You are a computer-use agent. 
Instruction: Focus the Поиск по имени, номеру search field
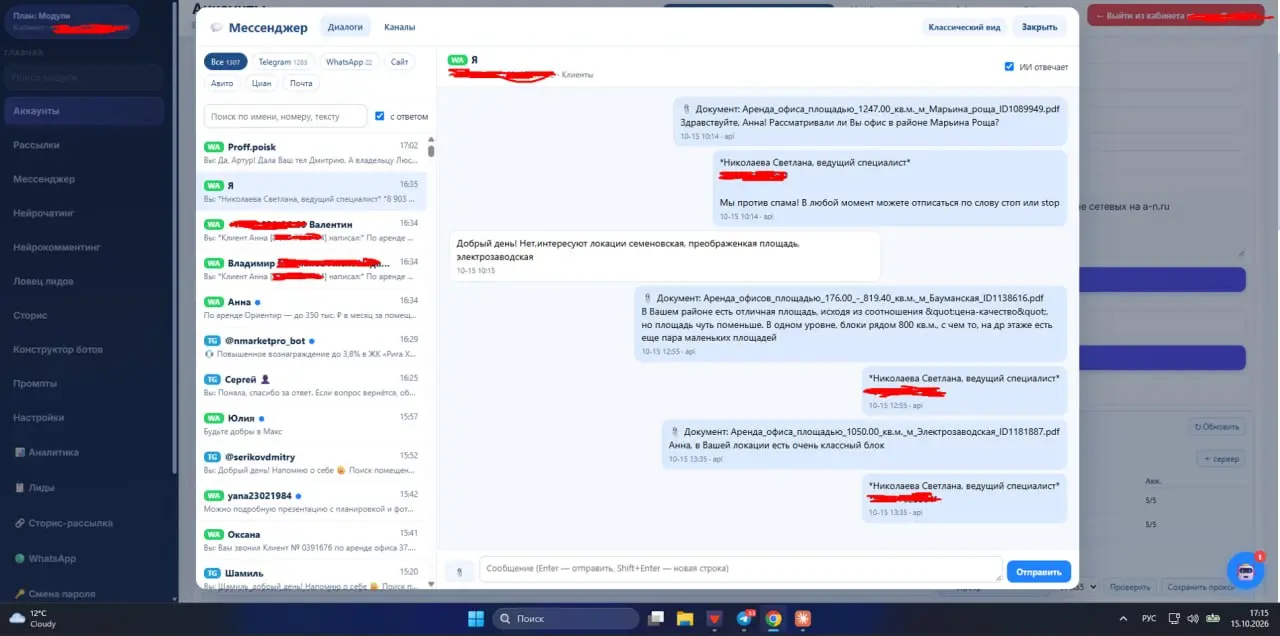point(285,116)
